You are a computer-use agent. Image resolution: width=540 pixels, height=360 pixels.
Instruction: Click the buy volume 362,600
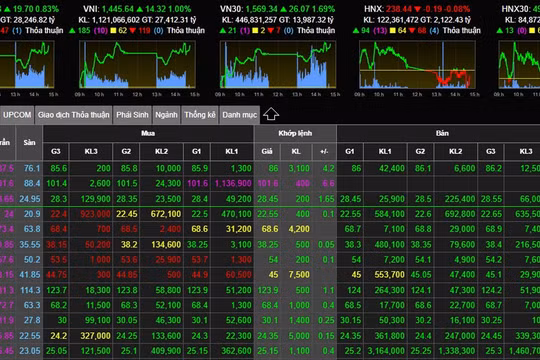pyautogui.click(x=236, y=351)
